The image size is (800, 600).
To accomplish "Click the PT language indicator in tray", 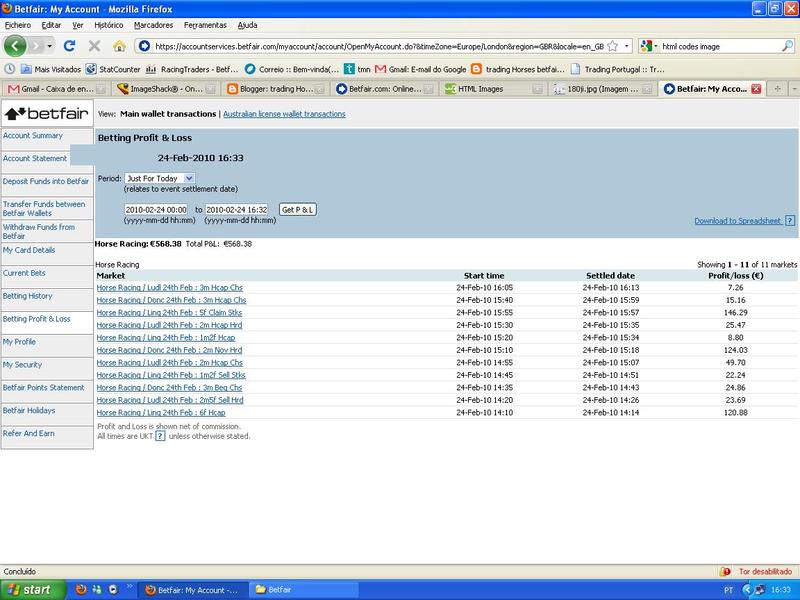I will coord(728,590).
